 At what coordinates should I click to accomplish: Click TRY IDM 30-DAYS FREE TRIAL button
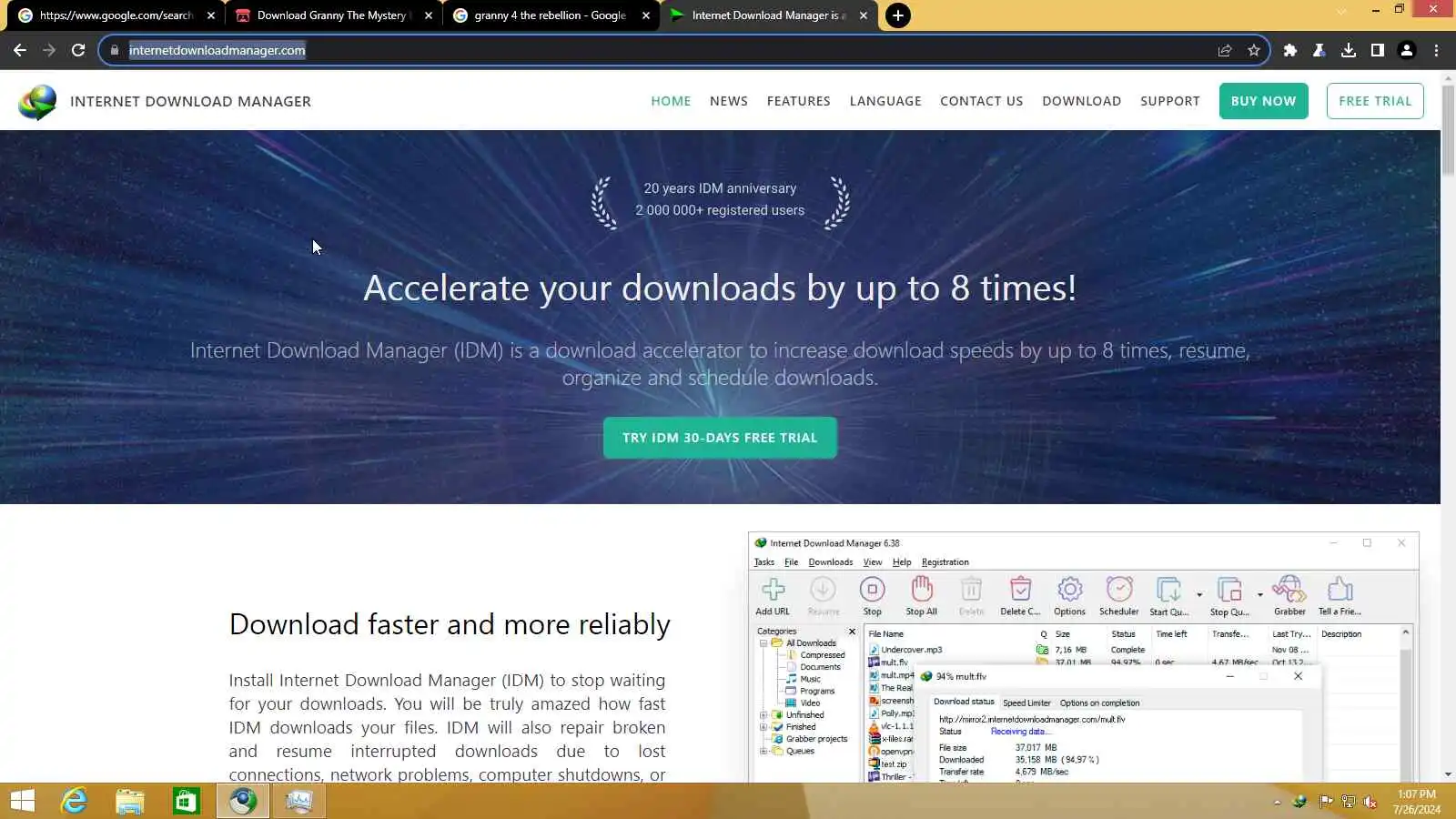720,438
